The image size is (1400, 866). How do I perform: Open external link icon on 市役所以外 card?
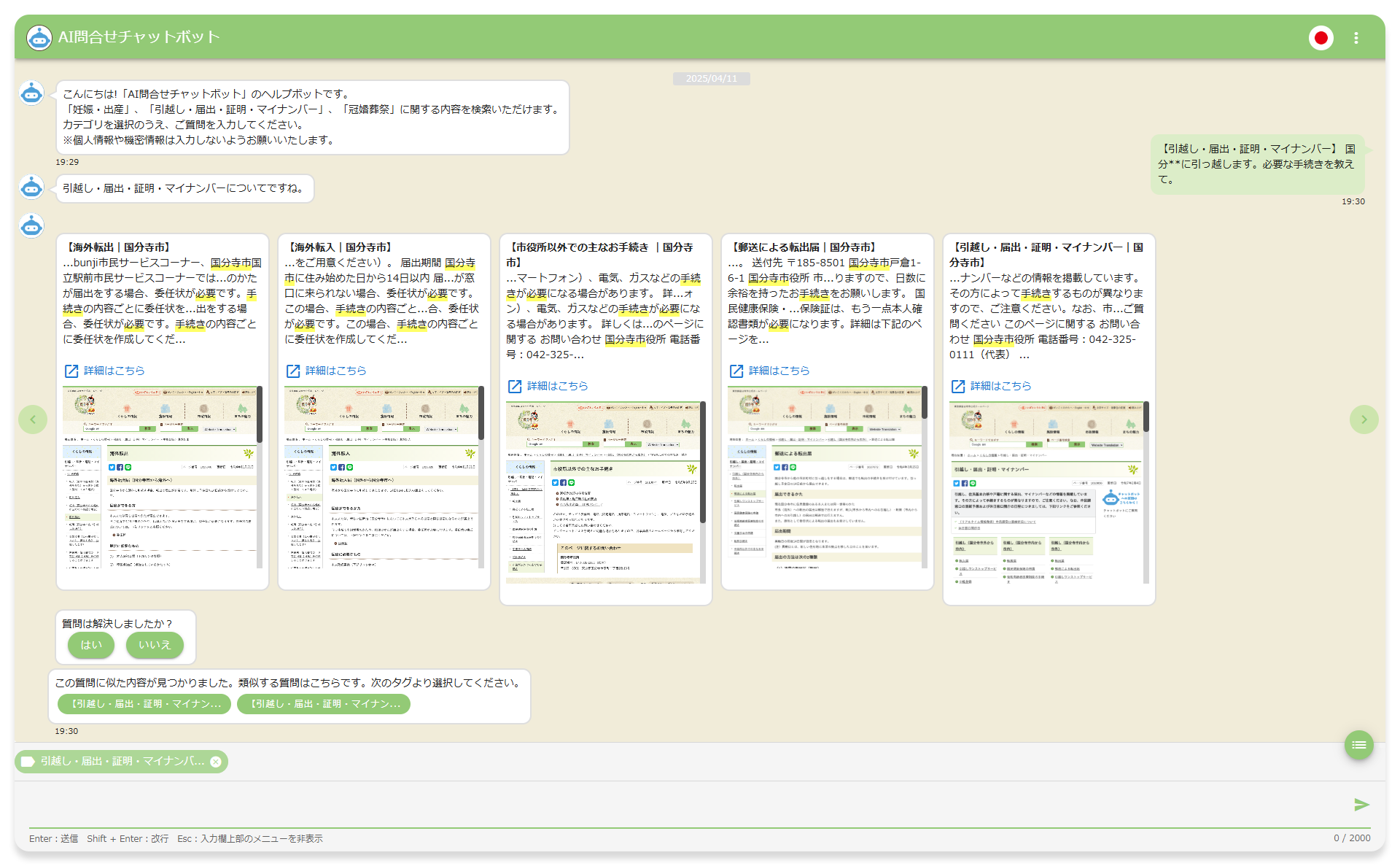(x=515, y=387)
